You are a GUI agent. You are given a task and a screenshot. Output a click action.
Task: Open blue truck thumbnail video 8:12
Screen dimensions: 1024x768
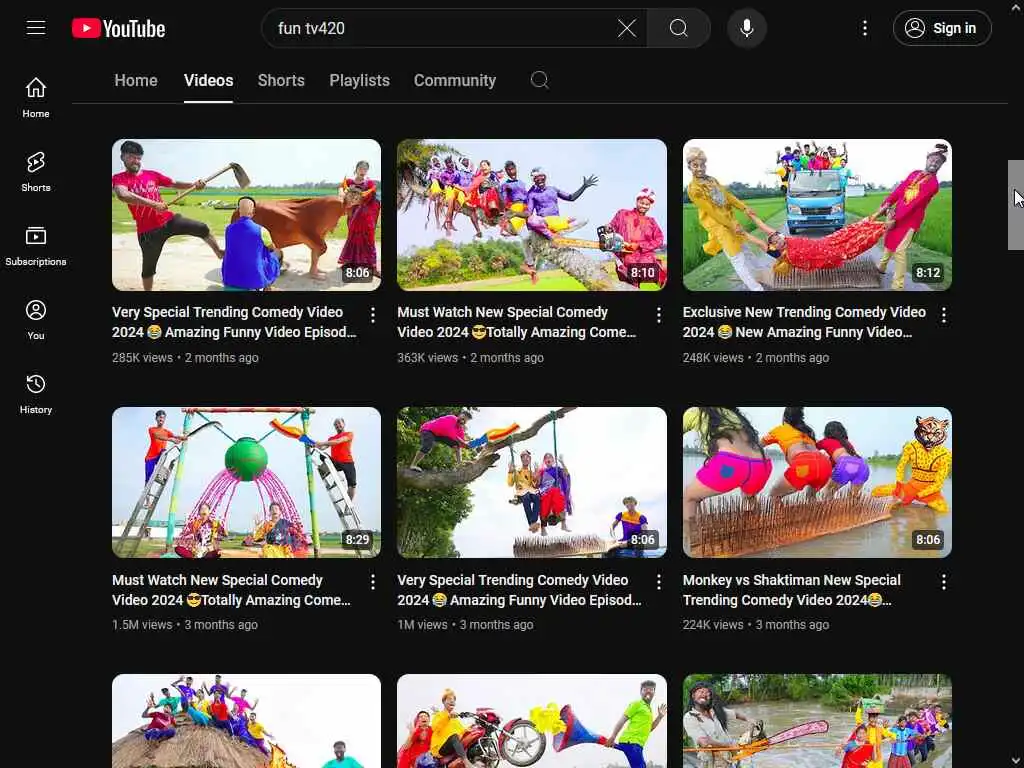pyautogui.click(x=817, y=214)
